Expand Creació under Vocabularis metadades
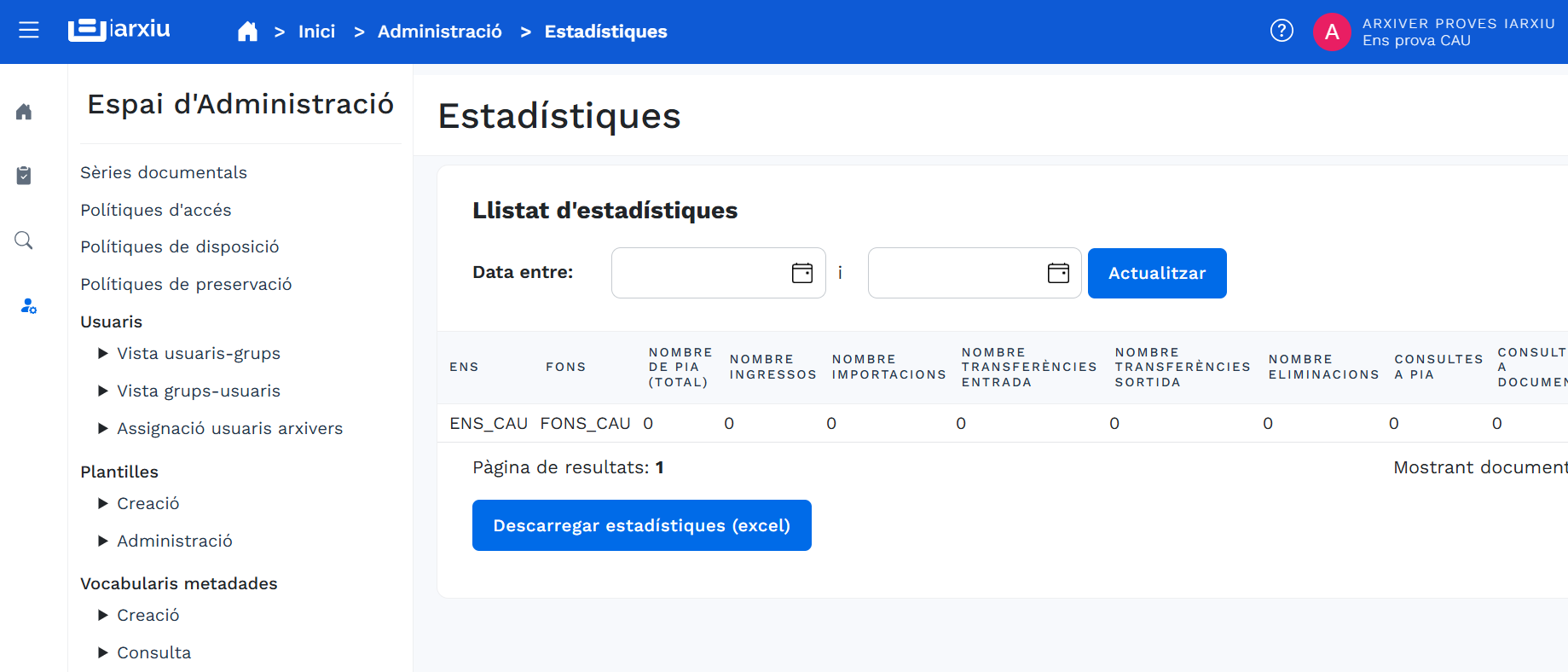This screenshot has height=672, width=1568. coord(139,615)
